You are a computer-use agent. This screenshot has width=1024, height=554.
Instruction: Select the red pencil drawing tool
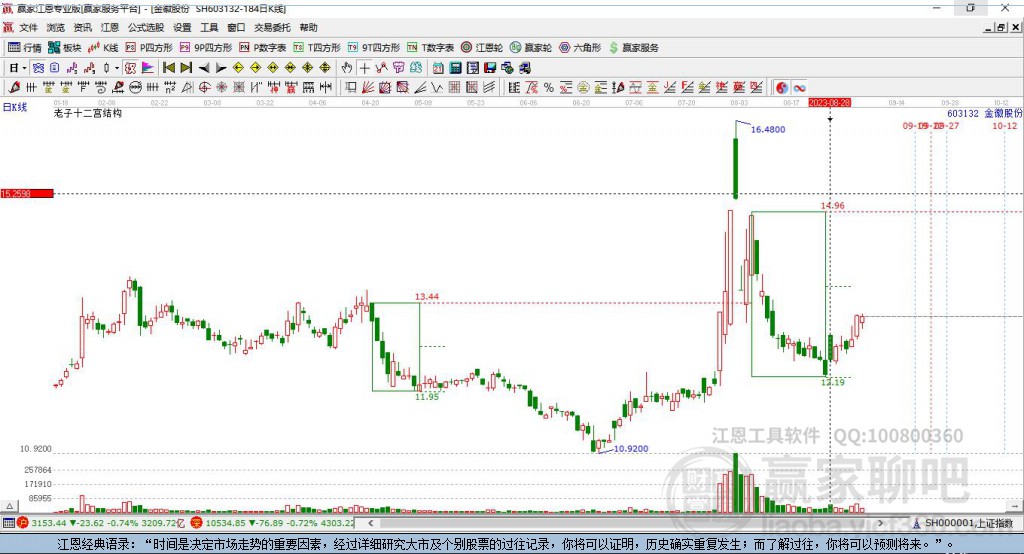14,87
